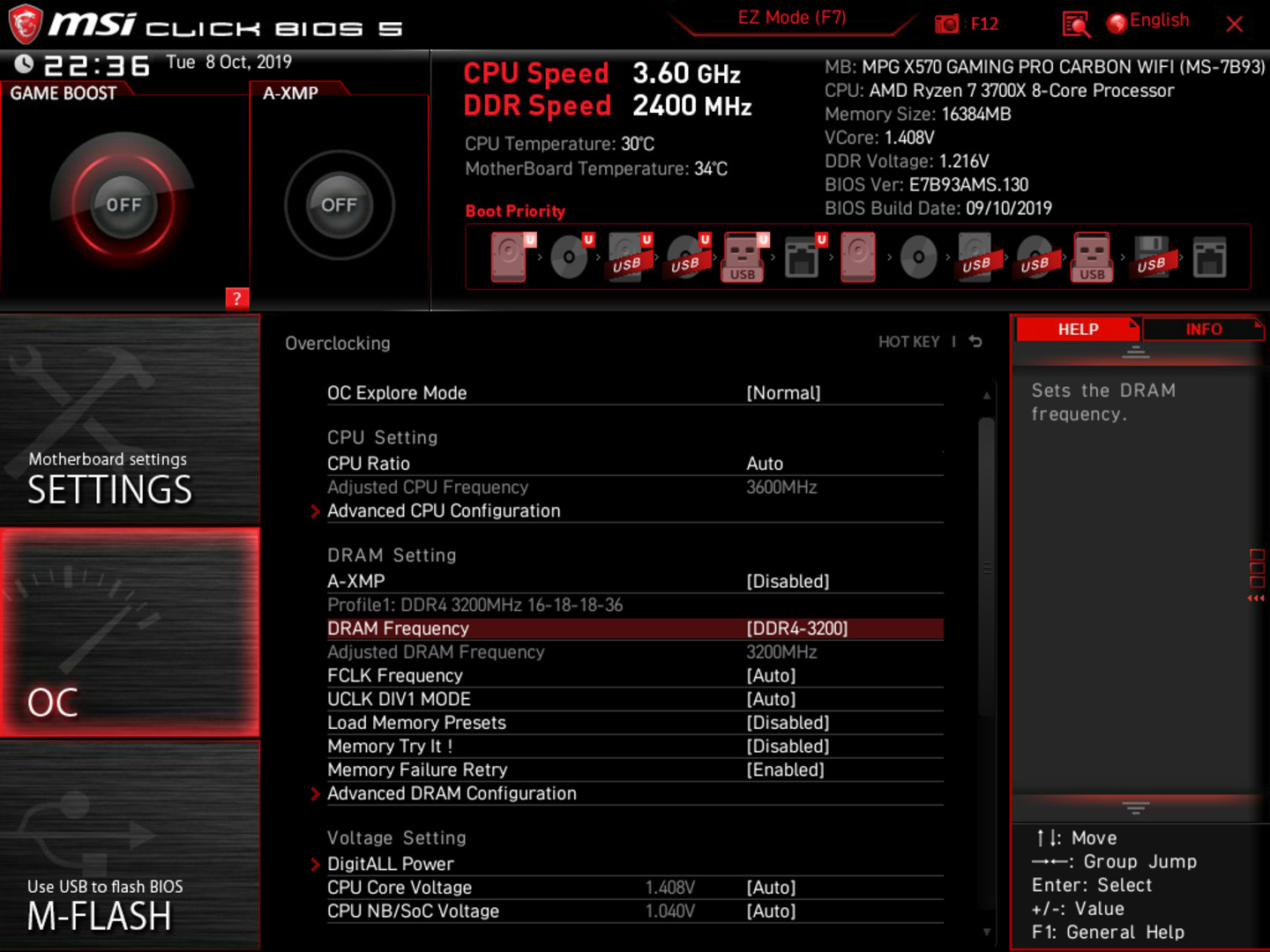
Task: Open Advanced DRAM Configuration
Action: [x=452, y=793]
